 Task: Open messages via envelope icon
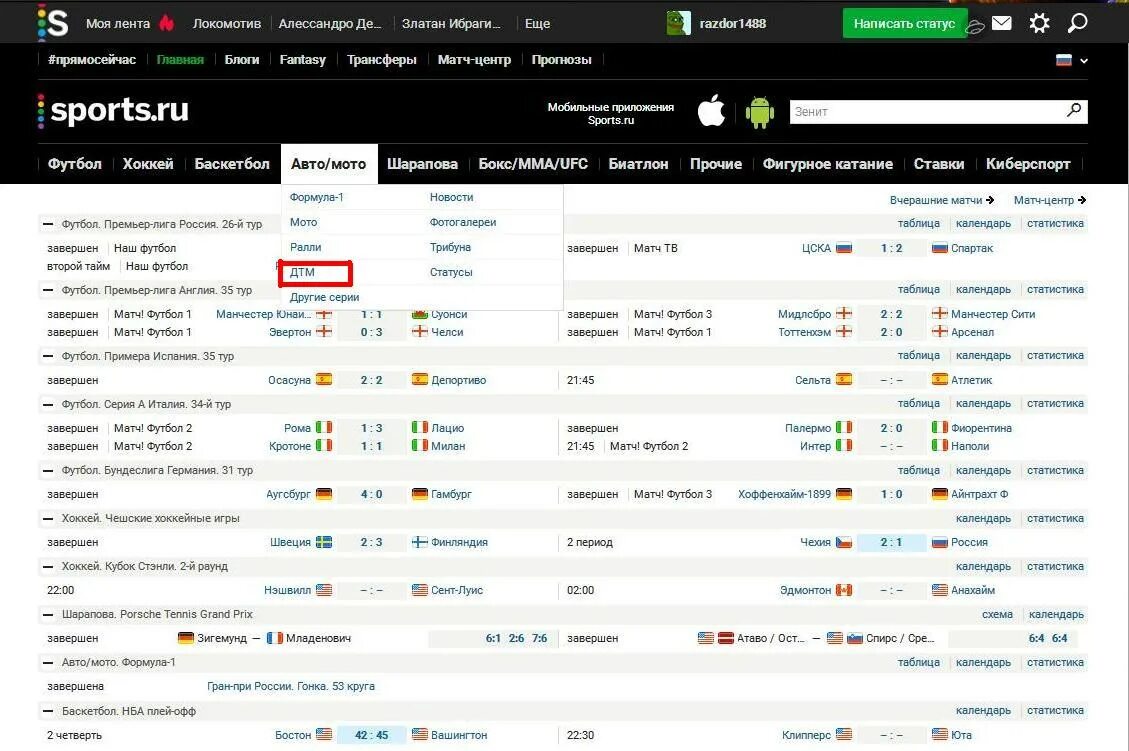(x=1002, y=23)
